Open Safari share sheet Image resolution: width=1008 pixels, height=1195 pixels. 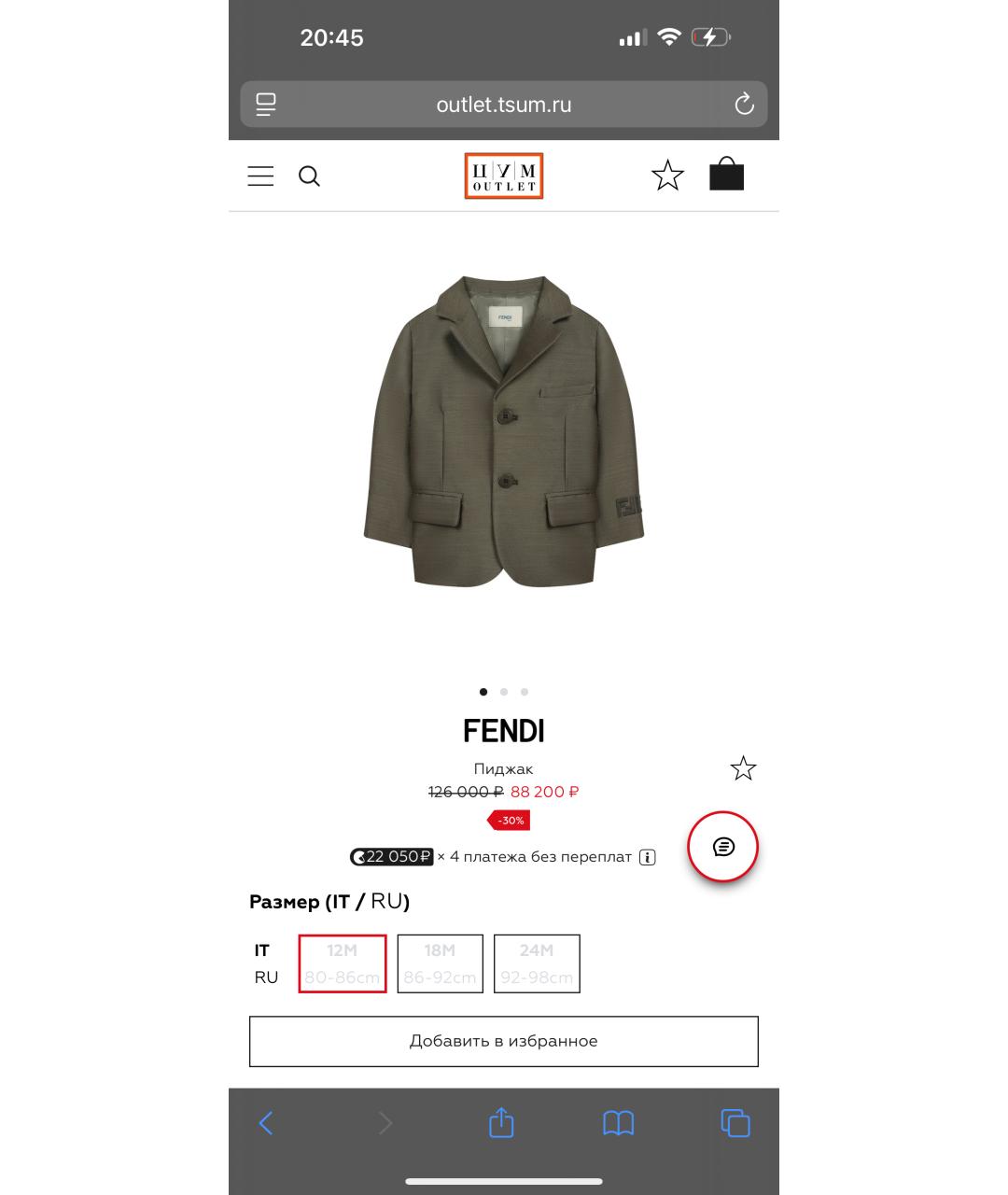coord(501,1122)
